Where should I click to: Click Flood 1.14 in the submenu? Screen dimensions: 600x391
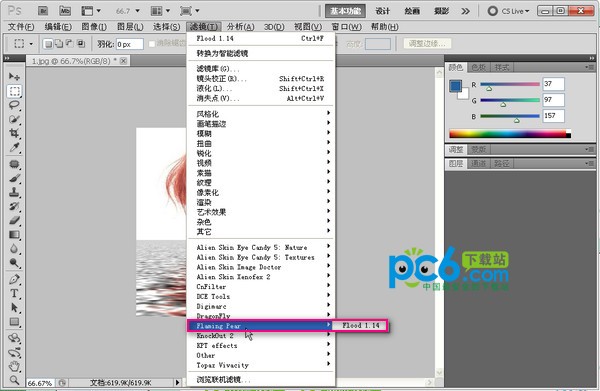tap(360, 326)
